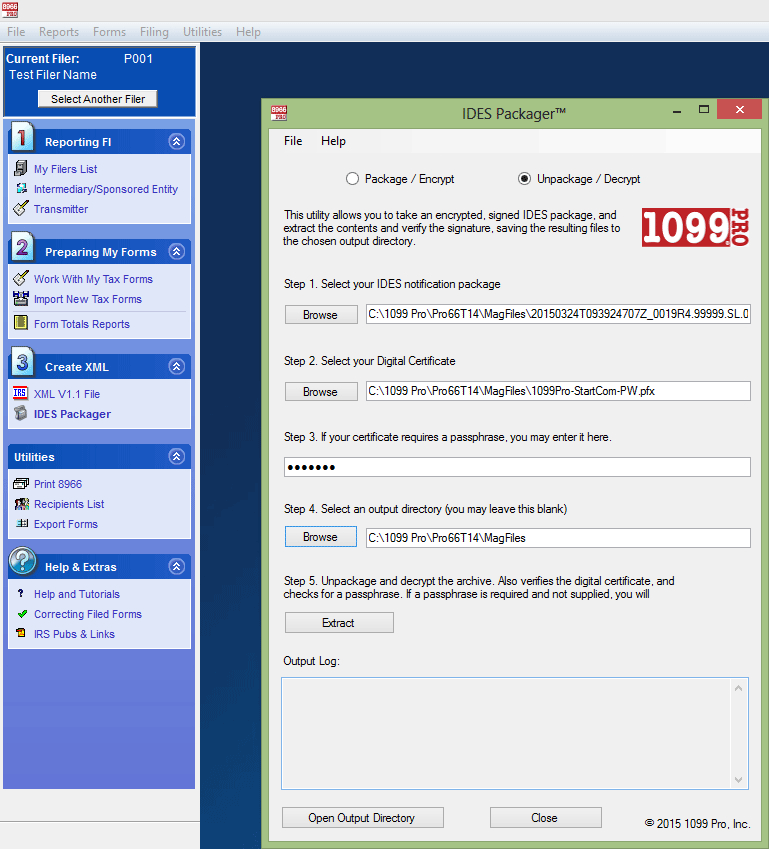The image size is (769, 849).
Task: Click the IDES Packager sidebar icon
Action: (x=21, y=413)
